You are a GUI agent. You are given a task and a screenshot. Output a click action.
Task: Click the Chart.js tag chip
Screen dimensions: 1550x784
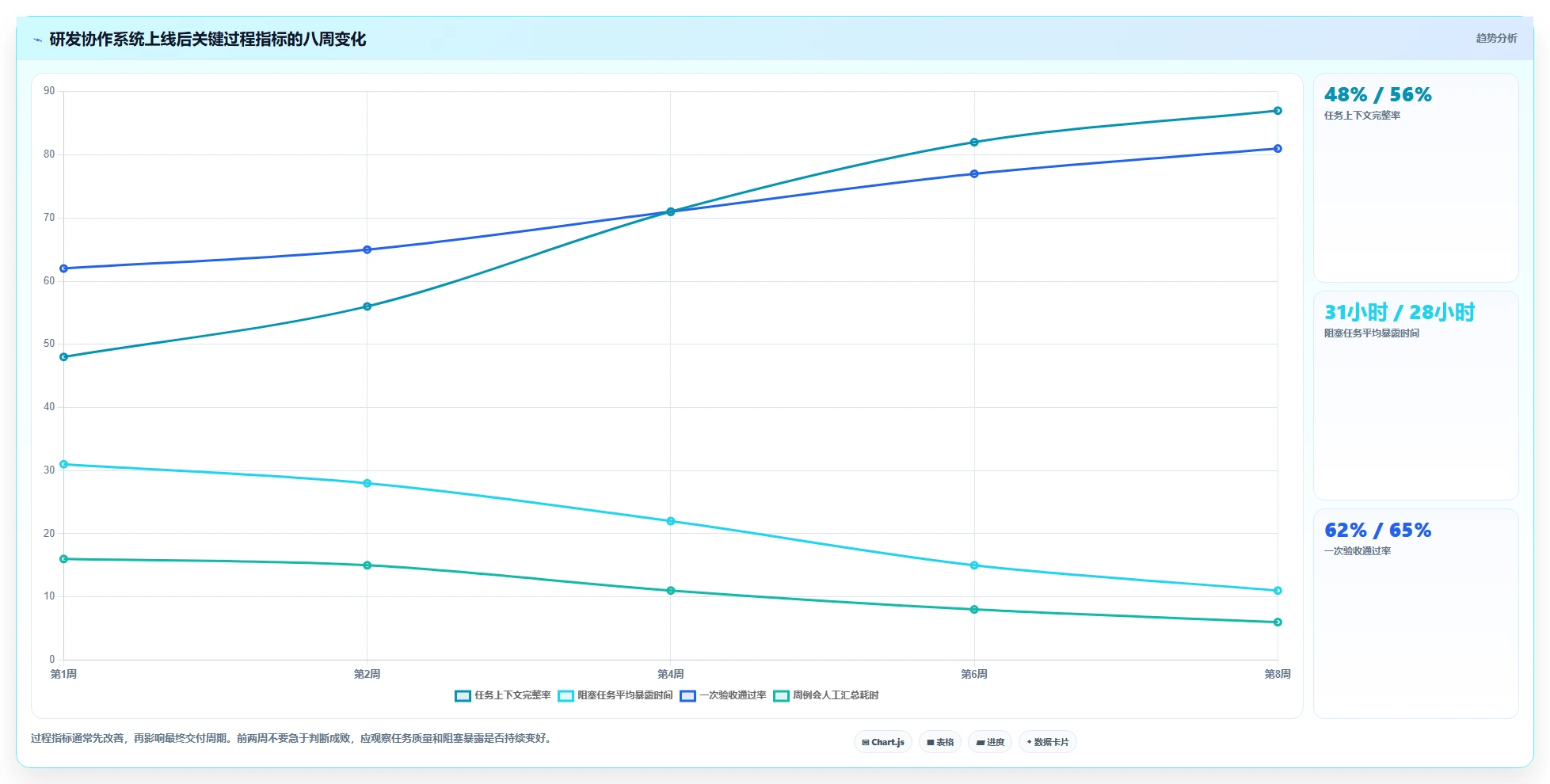tap(883, 742)
